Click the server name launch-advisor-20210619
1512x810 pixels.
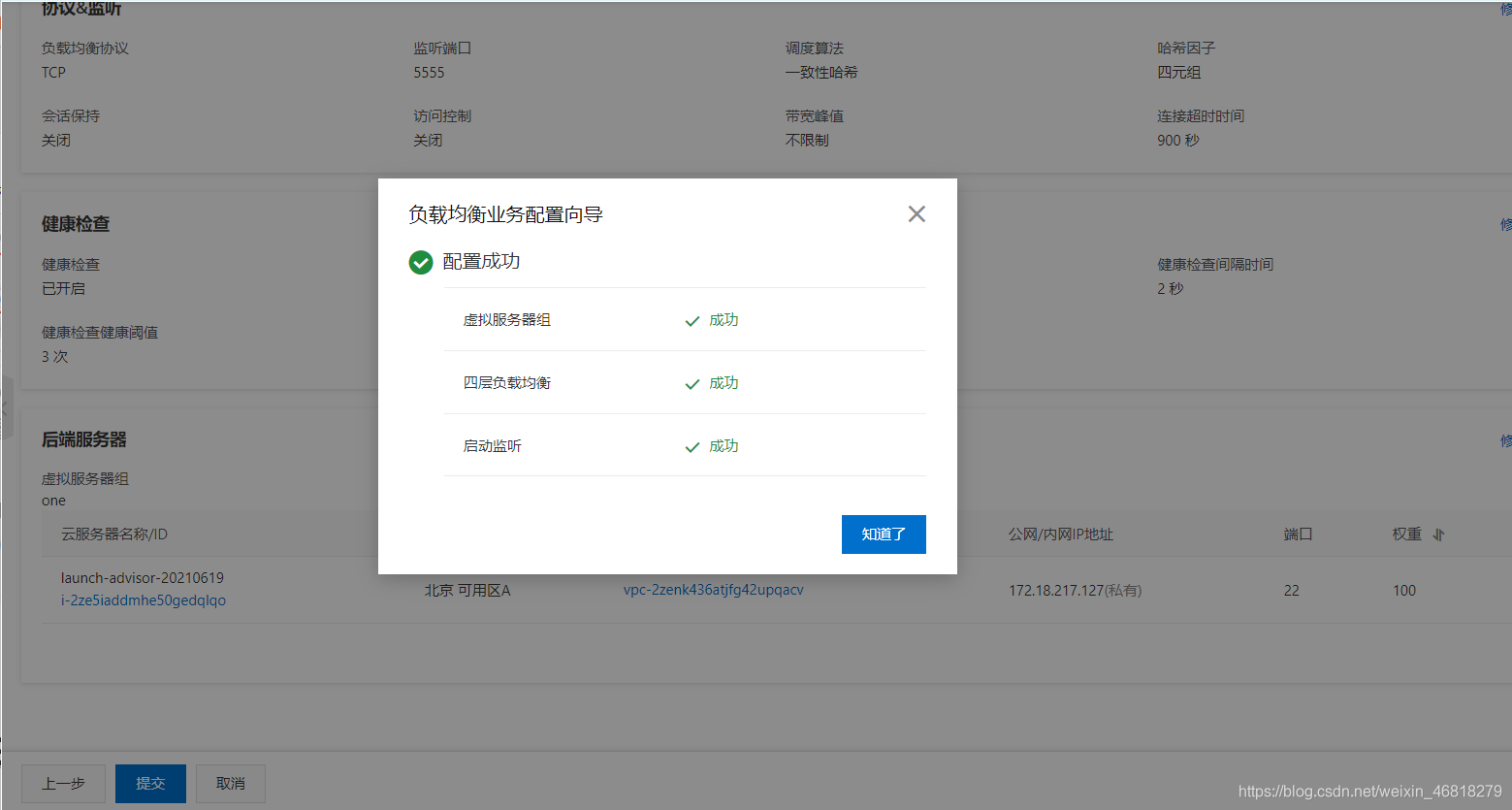[143, 577]
